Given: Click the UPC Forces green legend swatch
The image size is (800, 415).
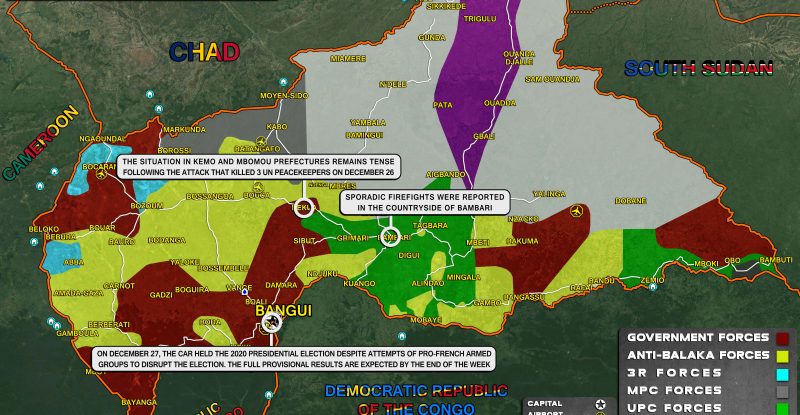Looking at the screenshot, I should (785, 408).
